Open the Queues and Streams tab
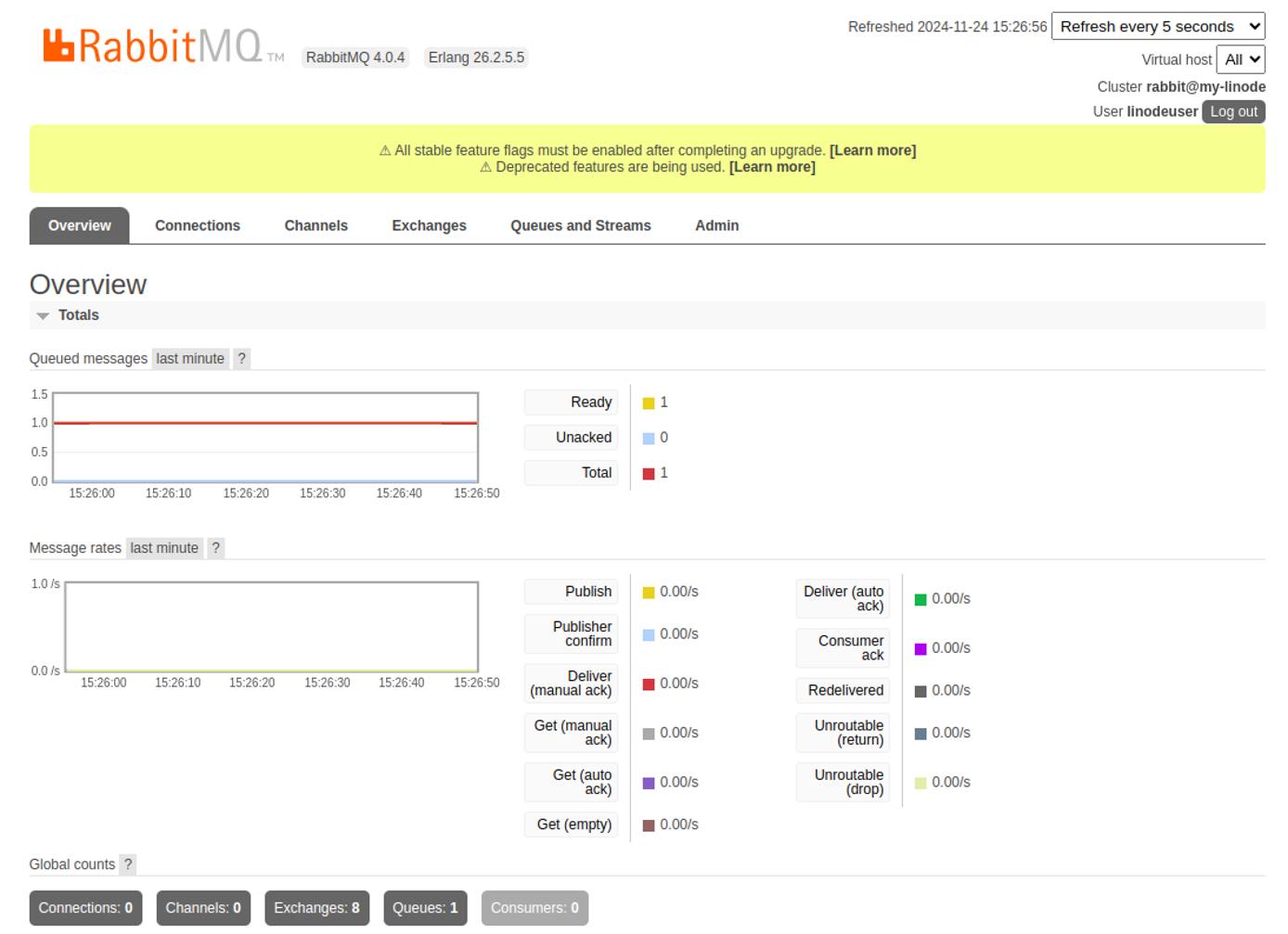The height and width of the screenshot is (934, 1288). pos(581,225)
